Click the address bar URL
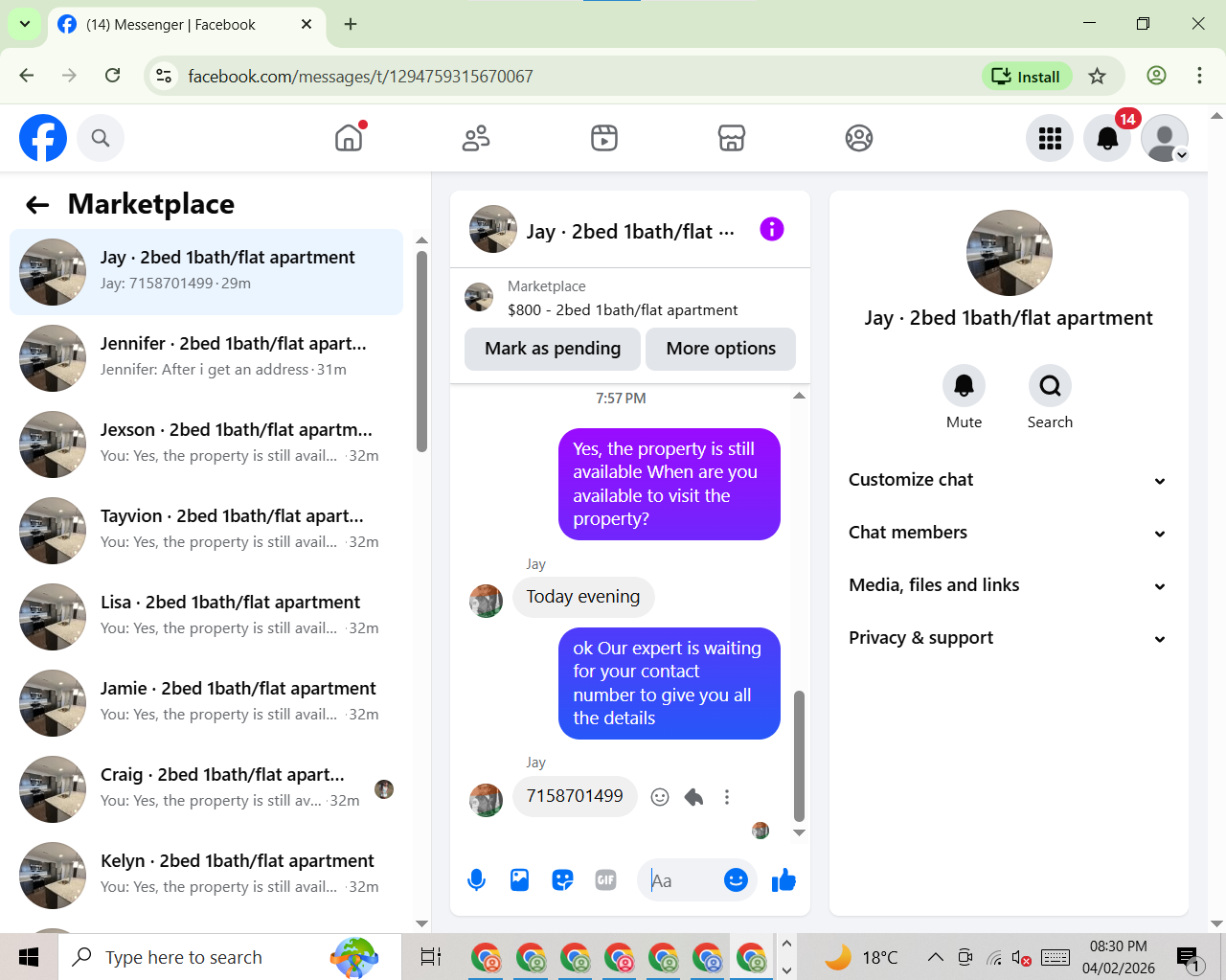Viewport: 1226px width, 980px height. (x=360, y=76)
